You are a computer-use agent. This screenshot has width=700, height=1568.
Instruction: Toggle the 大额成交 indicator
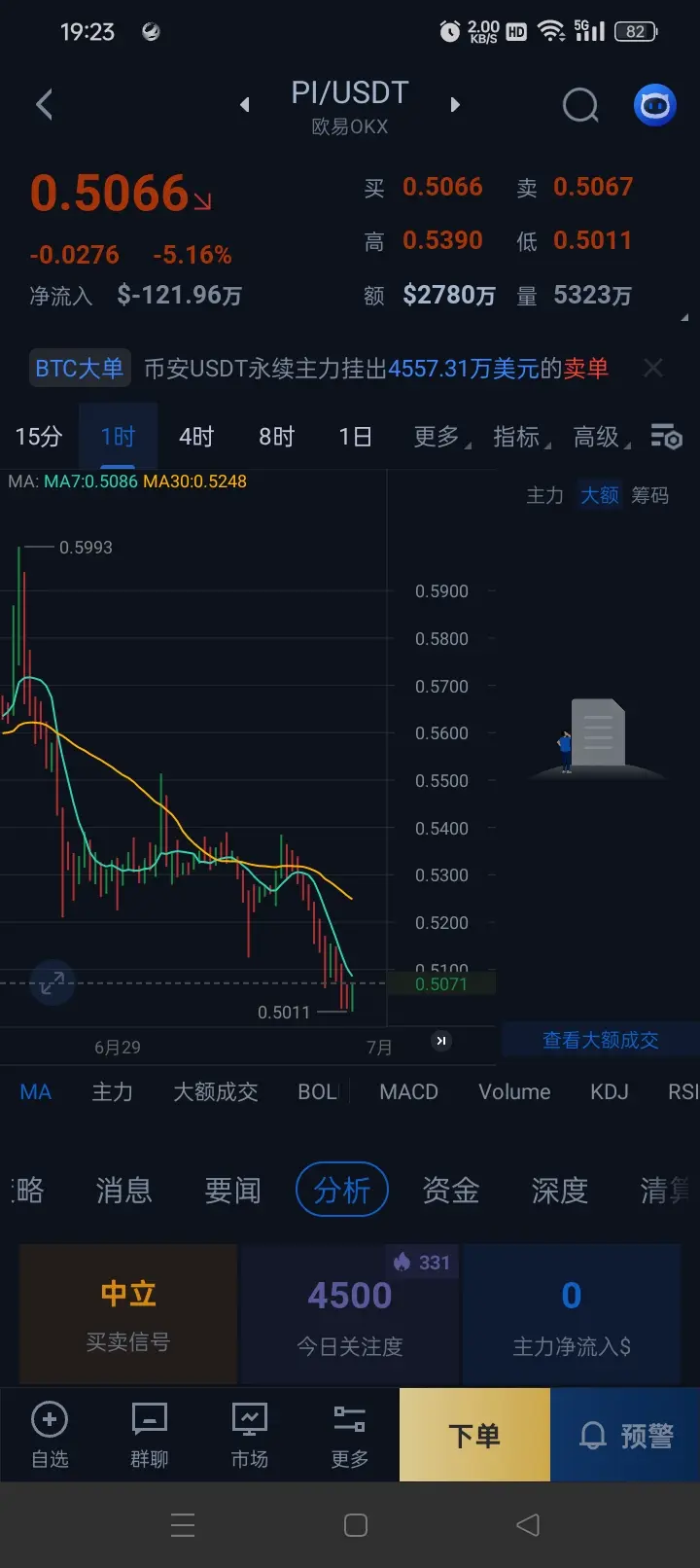[x=215, y=1091]
